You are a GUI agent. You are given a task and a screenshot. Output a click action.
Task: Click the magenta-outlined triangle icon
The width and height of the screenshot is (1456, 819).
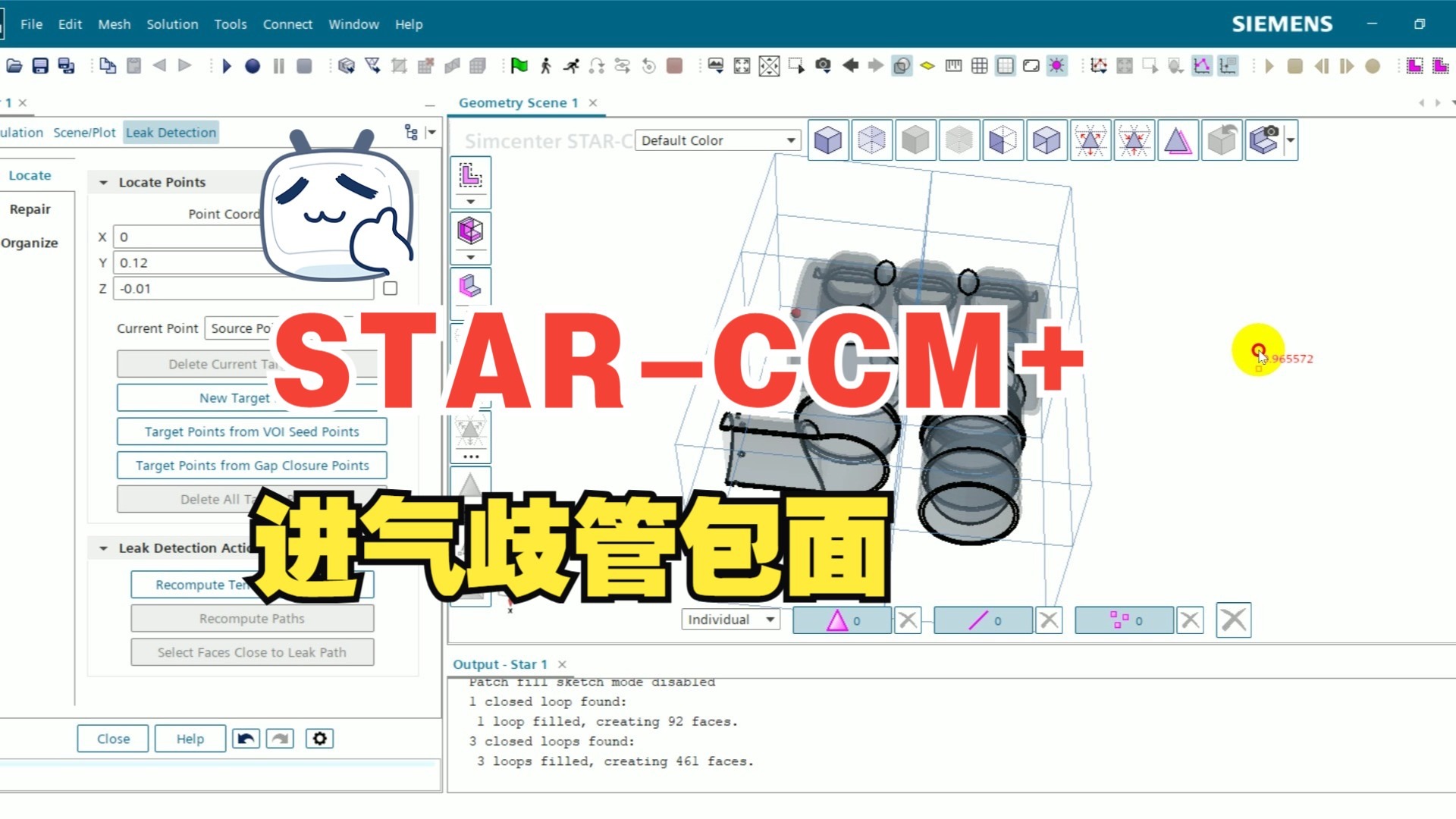[x=1178, y=140]
